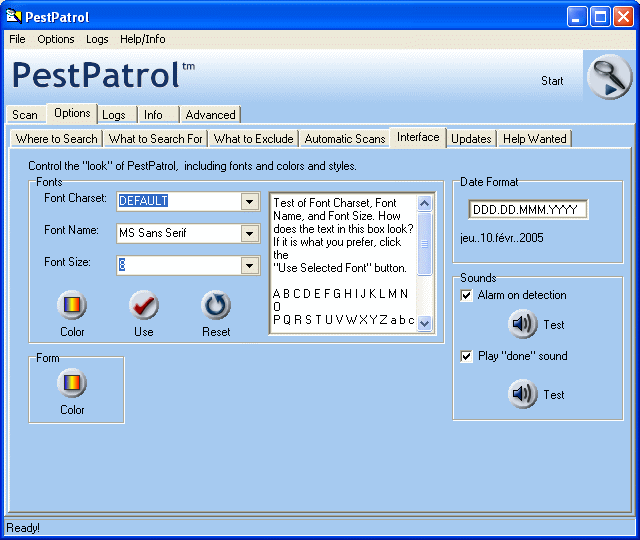Open the Where to Search sub-tab
The height and width of the screenshot is (540, 640).
point(57,139)
